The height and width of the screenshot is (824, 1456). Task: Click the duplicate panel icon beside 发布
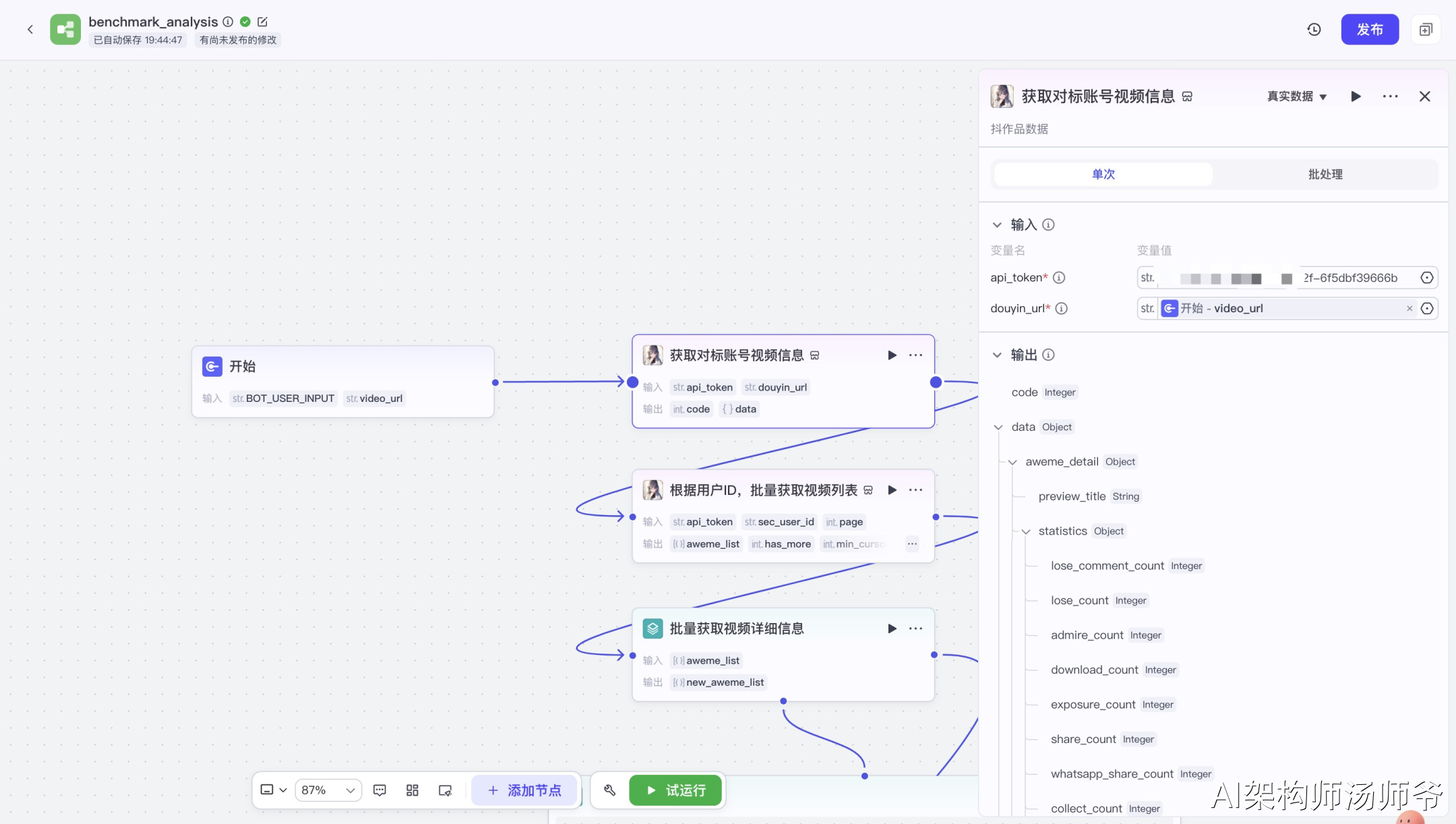[x=1425, y=30]
